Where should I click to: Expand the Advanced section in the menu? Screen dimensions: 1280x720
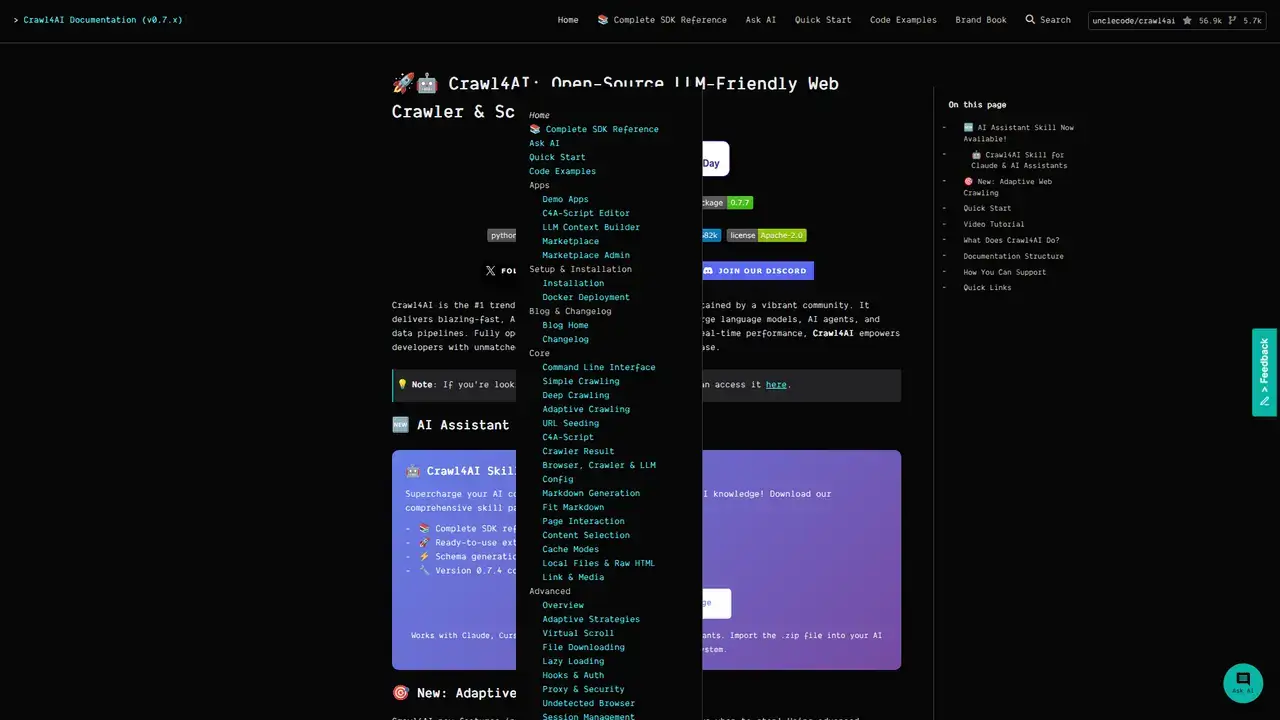(x=549, y=591)
